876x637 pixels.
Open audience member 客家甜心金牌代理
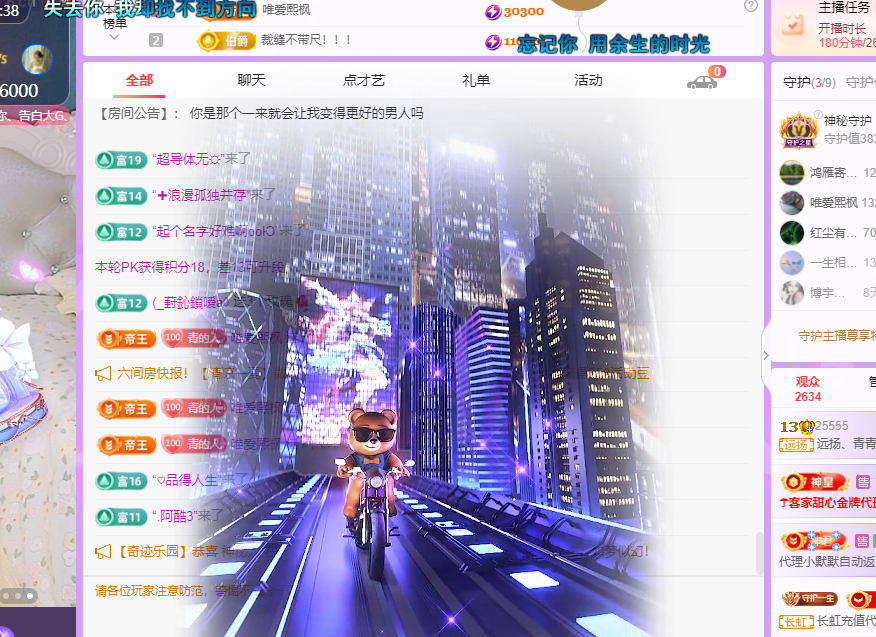pos(828,503)
